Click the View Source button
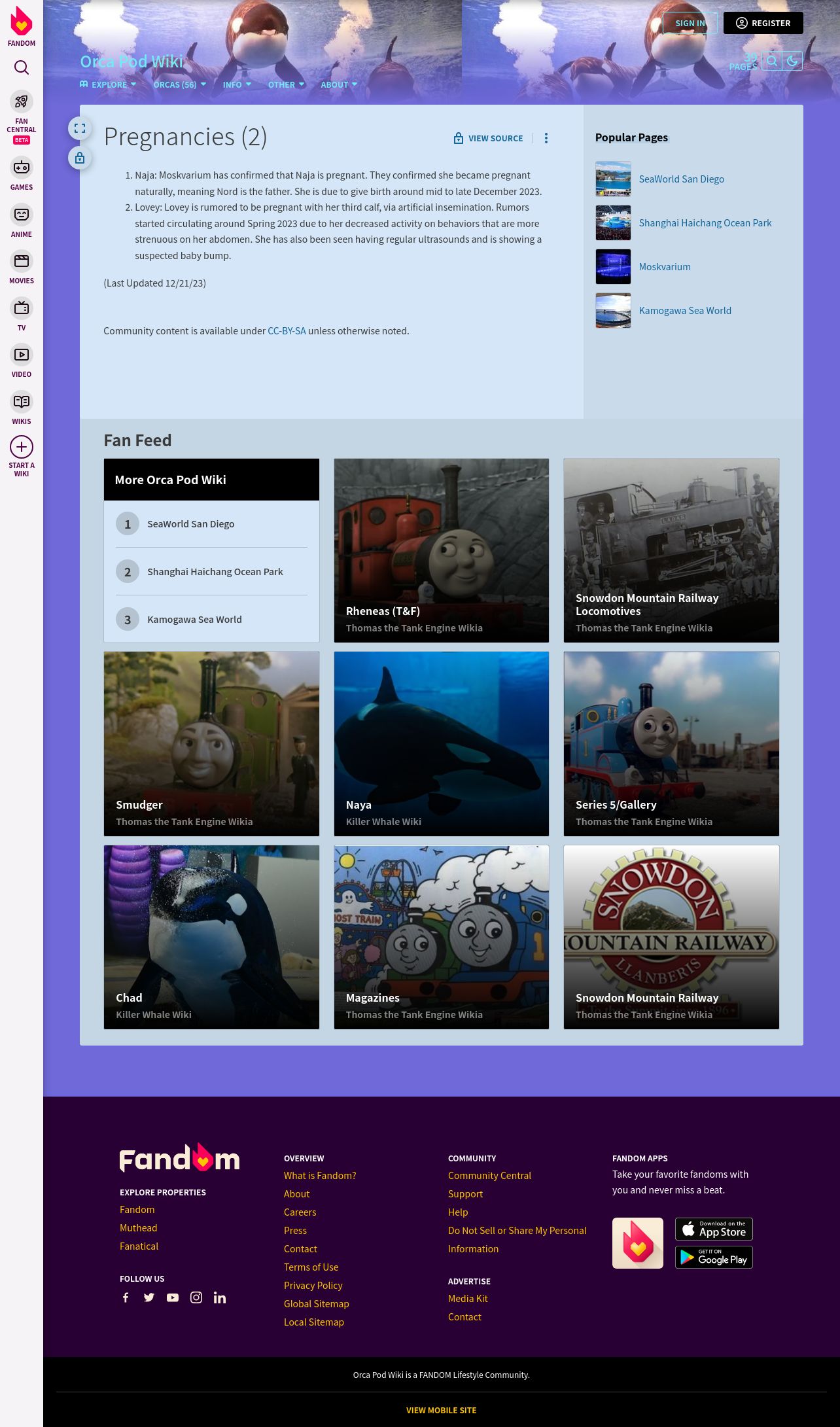Screen dimensions: 840x1427 (x=489, y=138)
